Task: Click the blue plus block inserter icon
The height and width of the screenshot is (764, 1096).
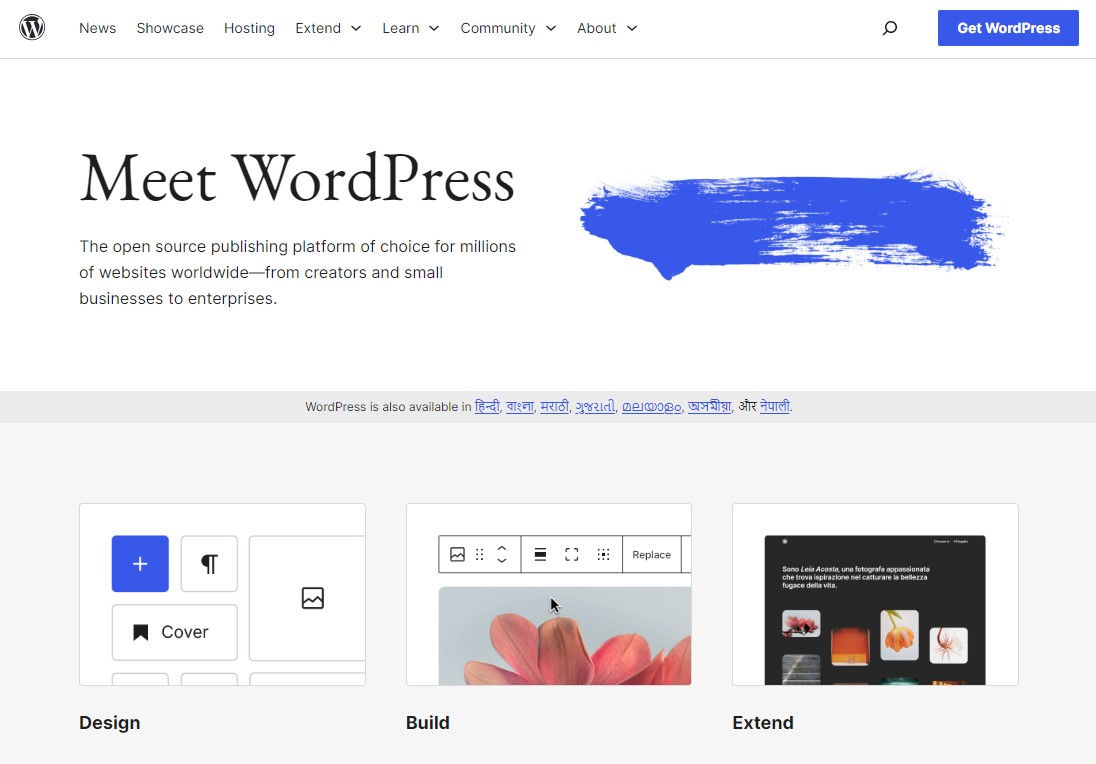Action: pos(140,563)
